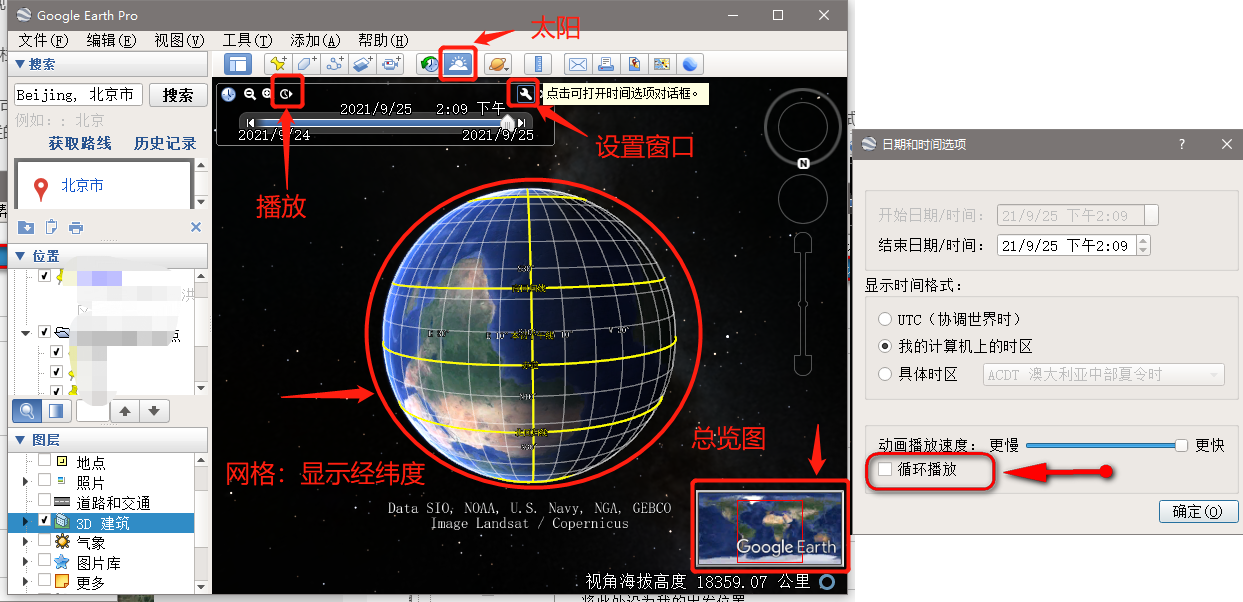Zoom out the time slider range
The height and width of the screenshot is (602, 1243).
[x=250, y=94]
